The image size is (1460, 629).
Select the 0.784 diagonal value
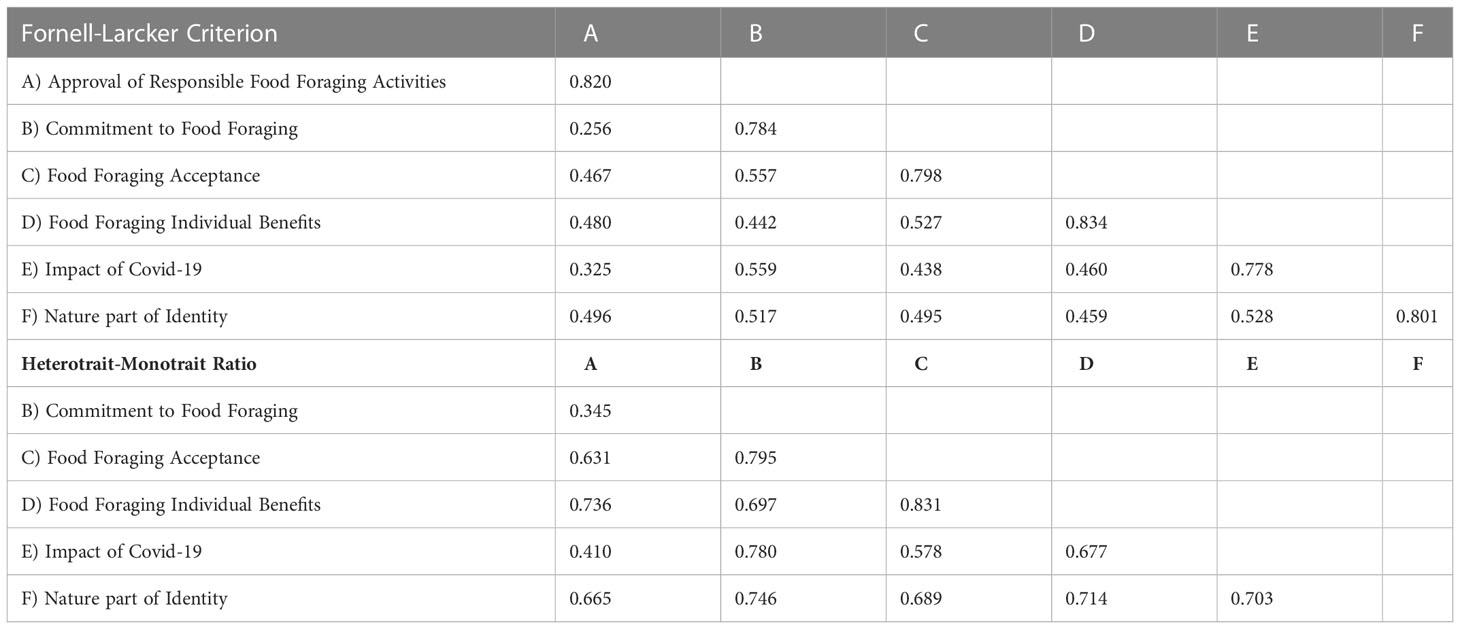point(755,129)
